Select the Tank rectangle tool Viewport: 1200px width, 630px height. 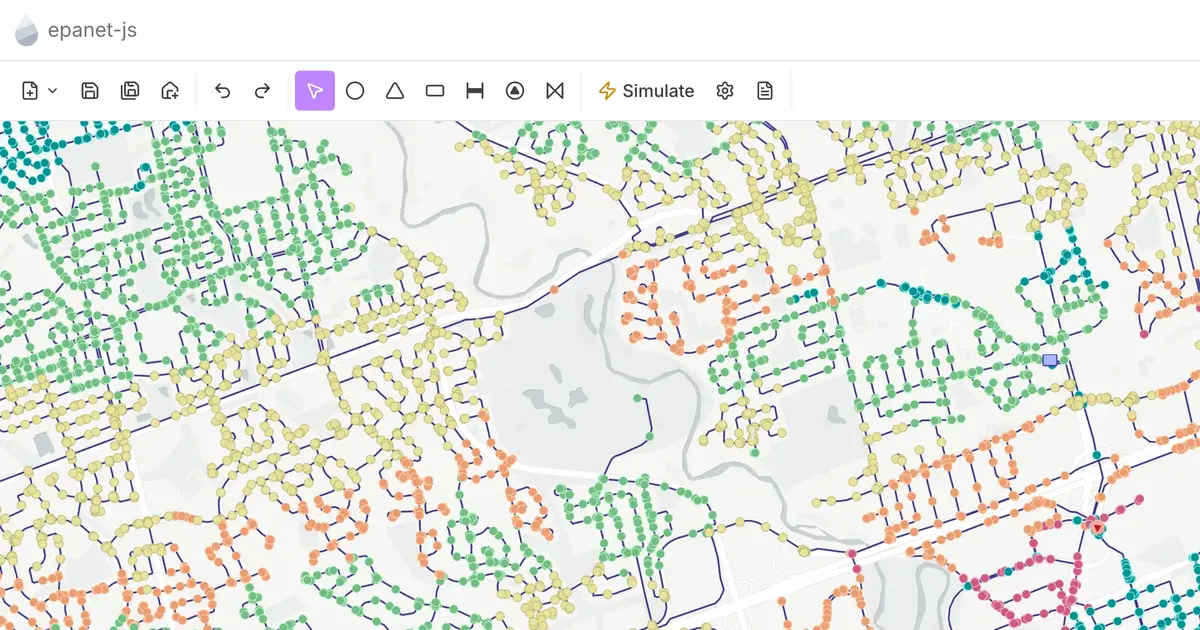(435, 91)
